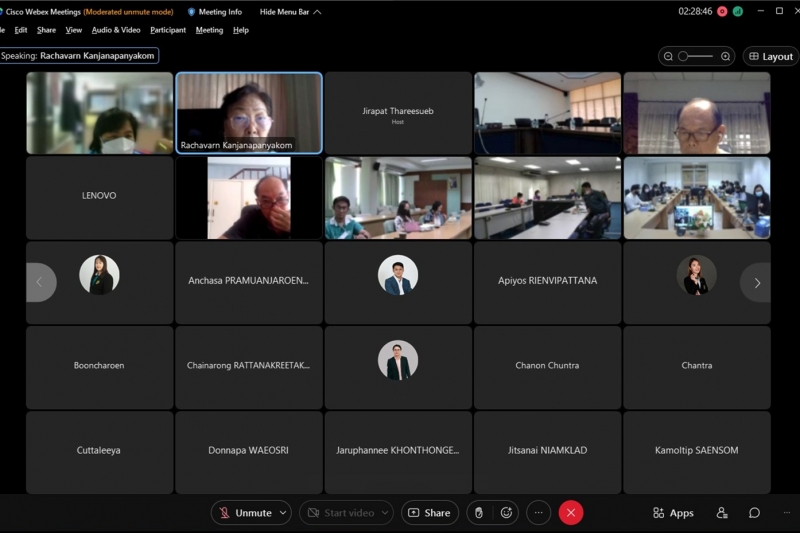Go to next page of participants

tap(756, 283)
